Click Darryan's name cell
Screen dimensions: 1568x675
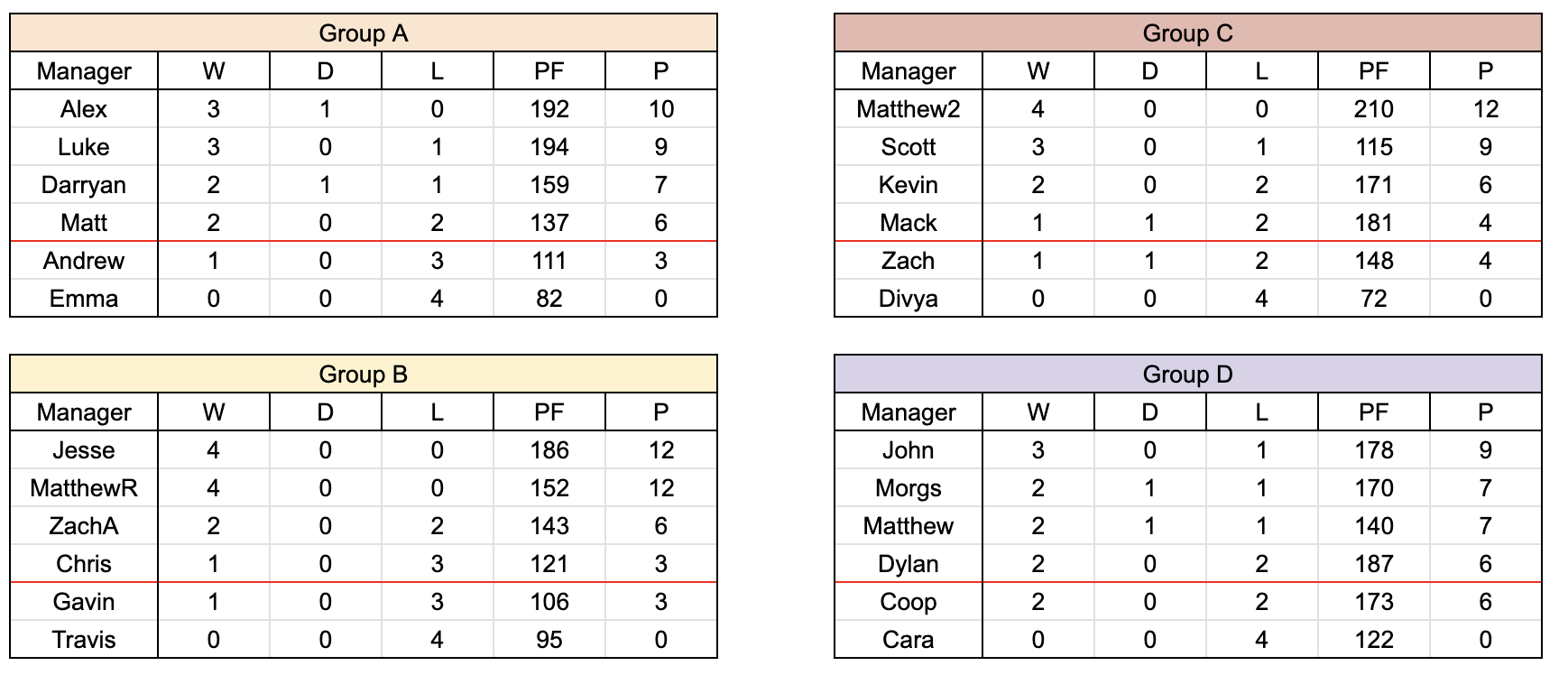click(x=84, y=185)
